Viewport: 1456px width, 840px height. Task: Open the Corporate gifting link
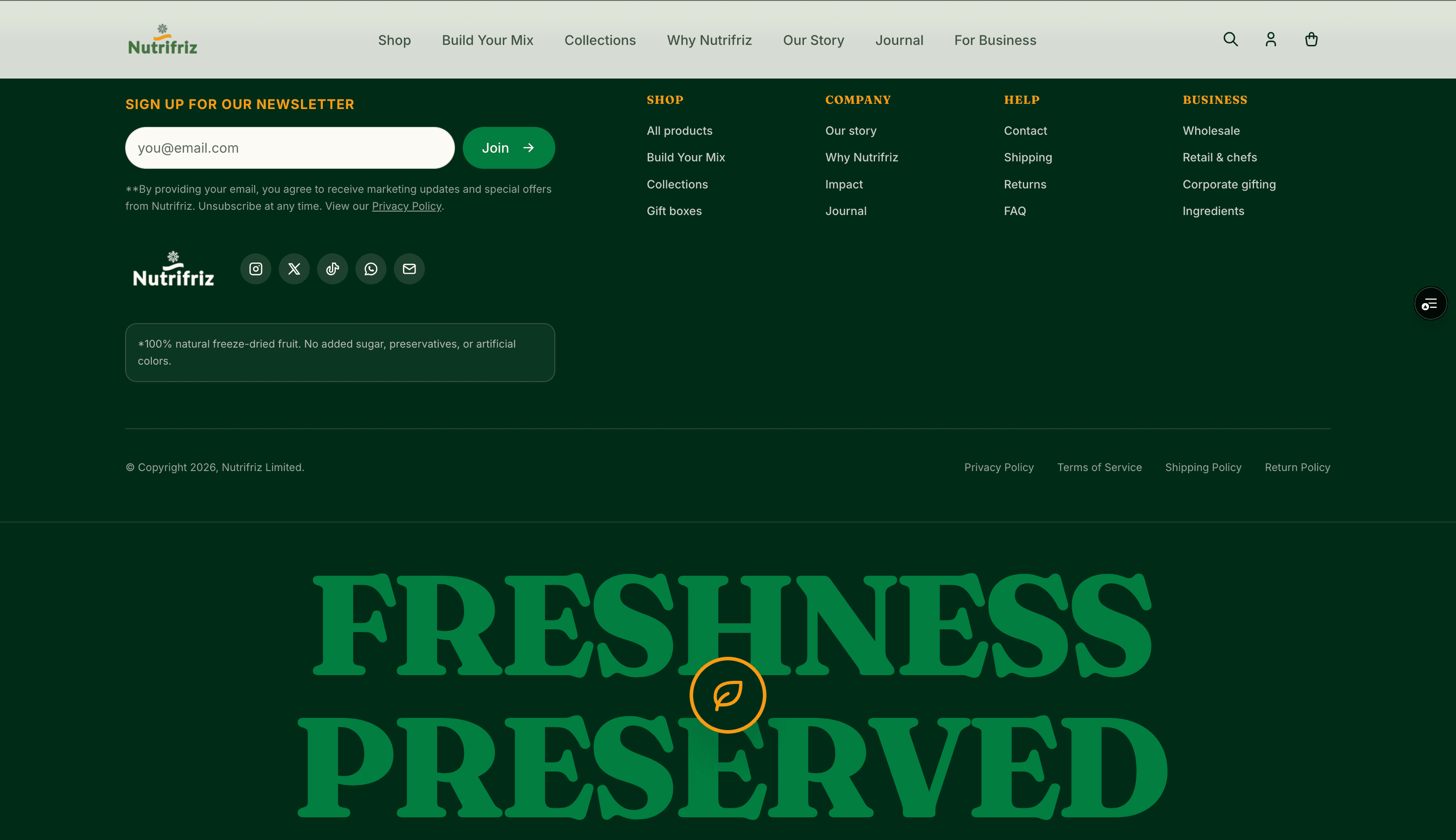pyautogui.click(x=1229, y=184)
